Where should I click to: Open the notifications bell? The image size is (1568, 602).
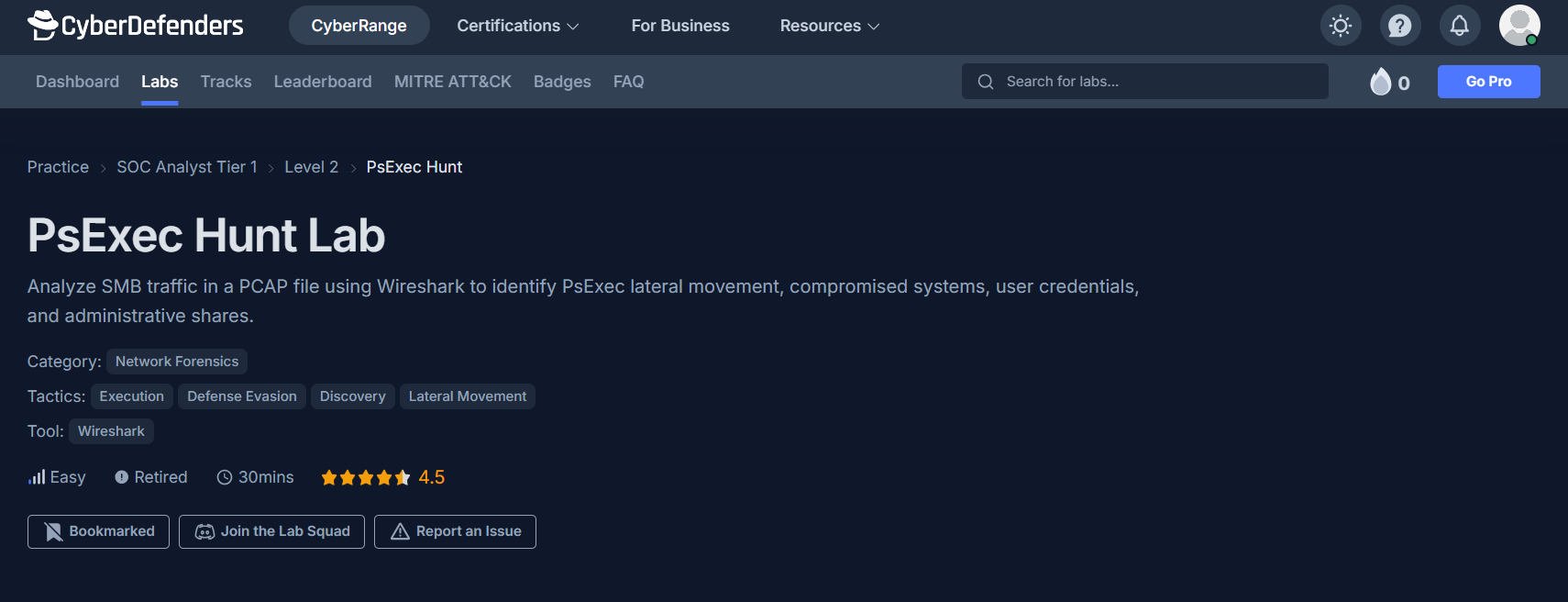[1460, 26]
